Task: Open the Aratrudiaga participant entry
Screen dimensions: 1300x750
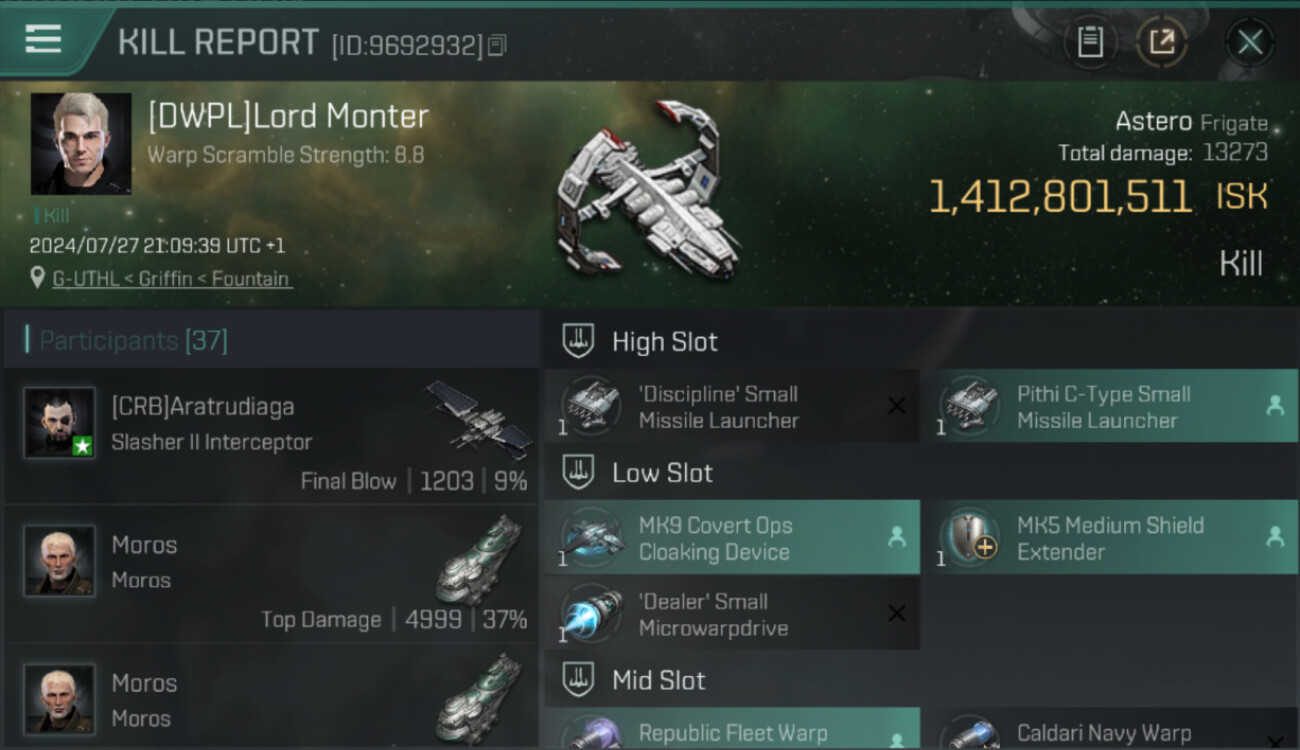Action: pos(271,436)
